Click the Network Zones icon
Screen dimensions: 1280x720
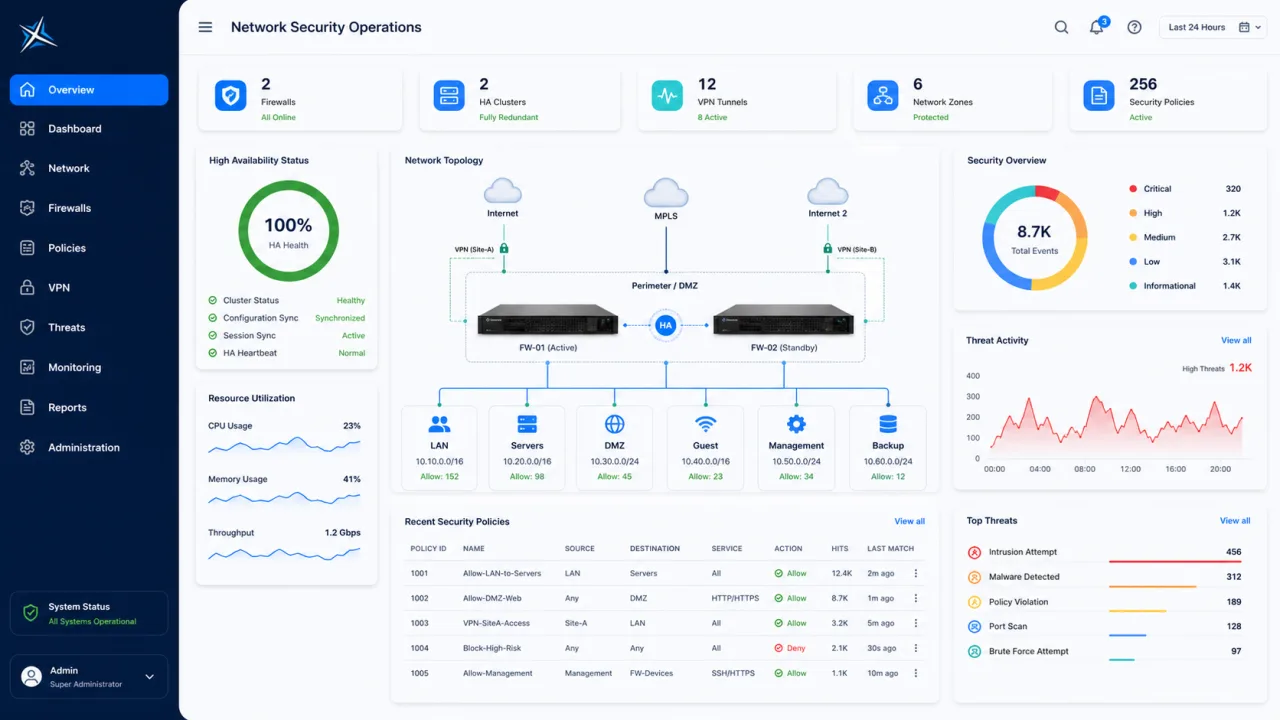point(883,96)
